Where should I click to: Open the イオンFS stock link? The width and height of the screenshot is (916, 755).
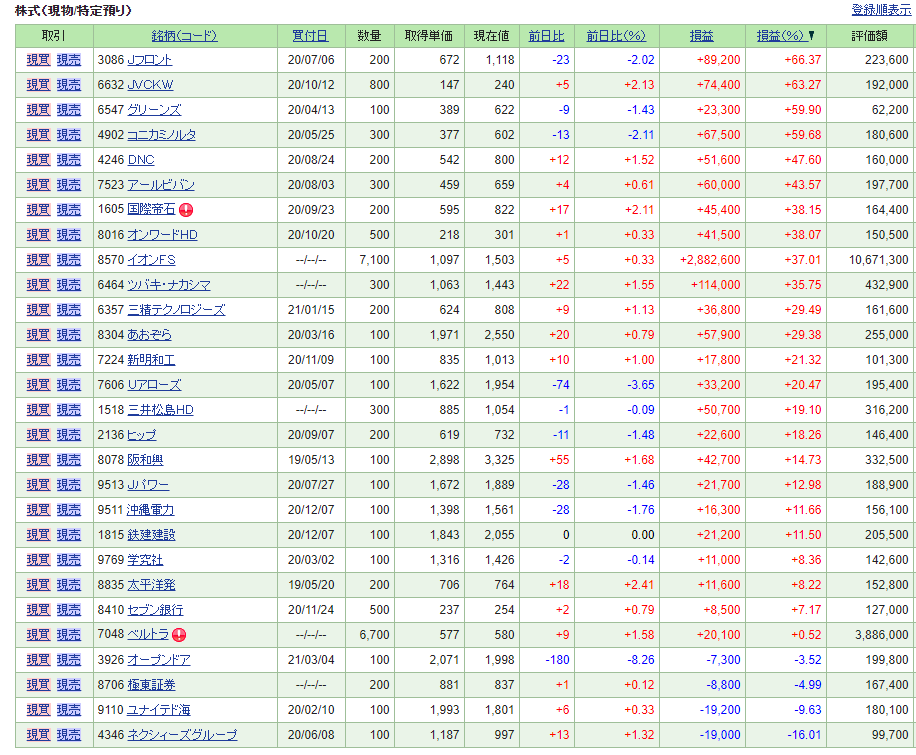pos(151,259)
